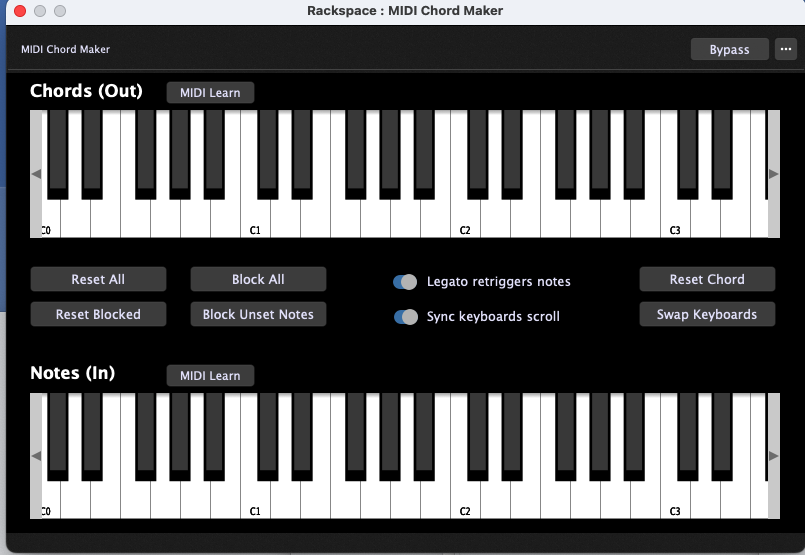This screenshot has height=555, width=805.
Task: Click right arrow of Notes keyboard
Action: pyautogui.click(x=774, y=456)
